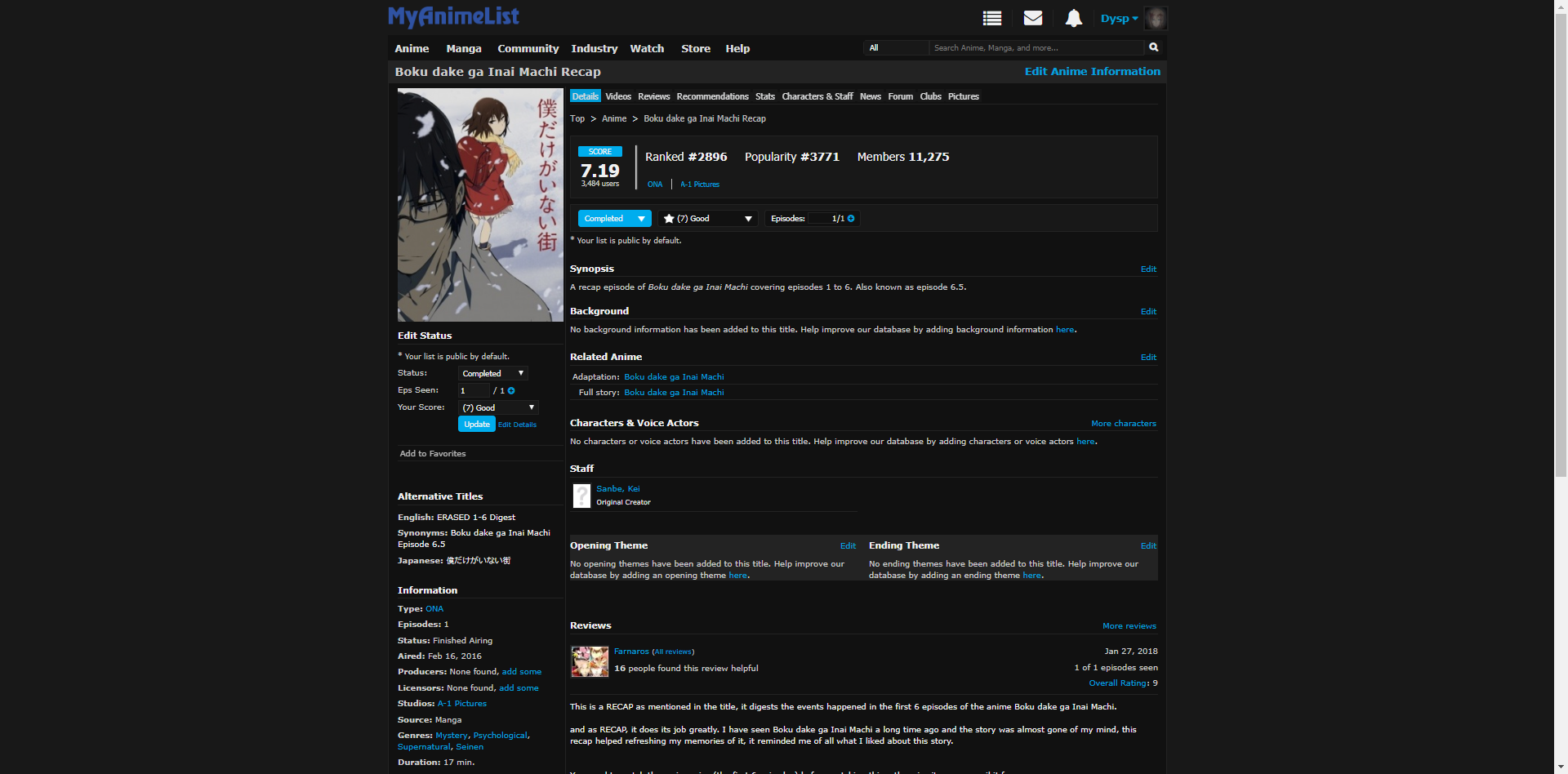Click A-1 Pictures link under ranking
The height and width of the screenshot is (774, 1568).
click(700, 185)
